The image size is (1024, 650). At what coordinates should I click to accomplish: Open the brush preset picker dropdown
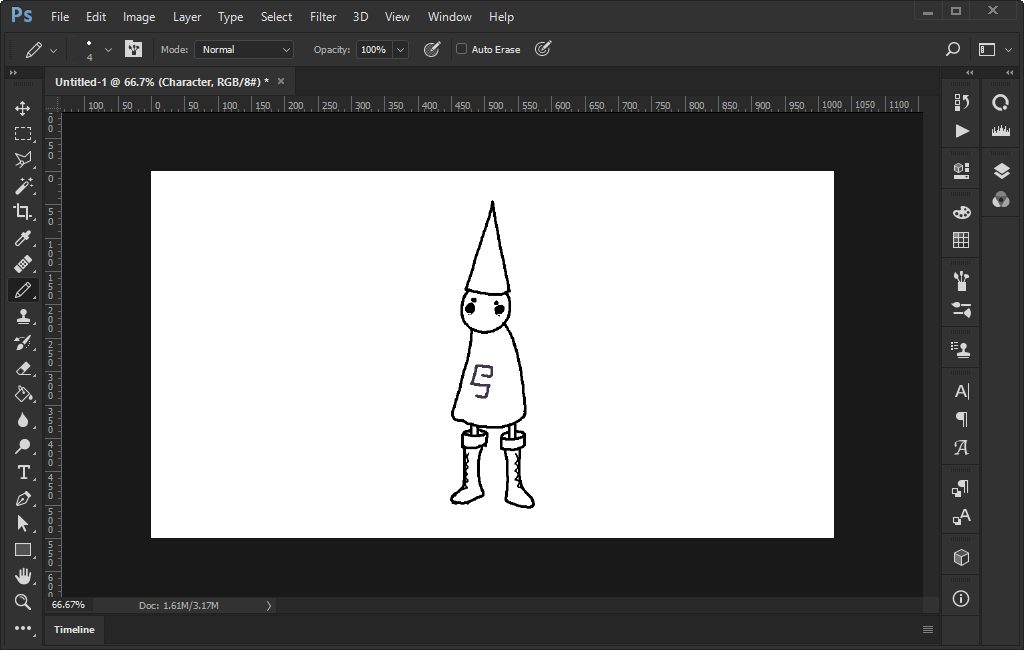pyautogui.click(x=108, y=49)
